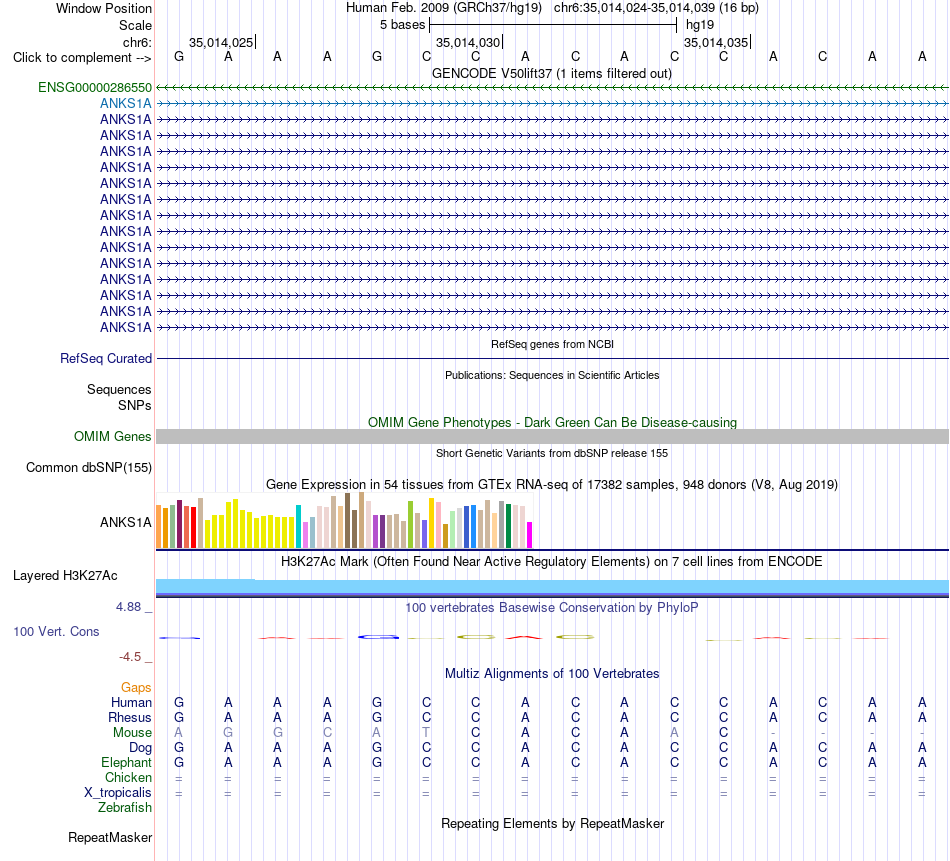Click the 35,014,025 ruler position
950x861 pixels.
[x=221, y=42]
